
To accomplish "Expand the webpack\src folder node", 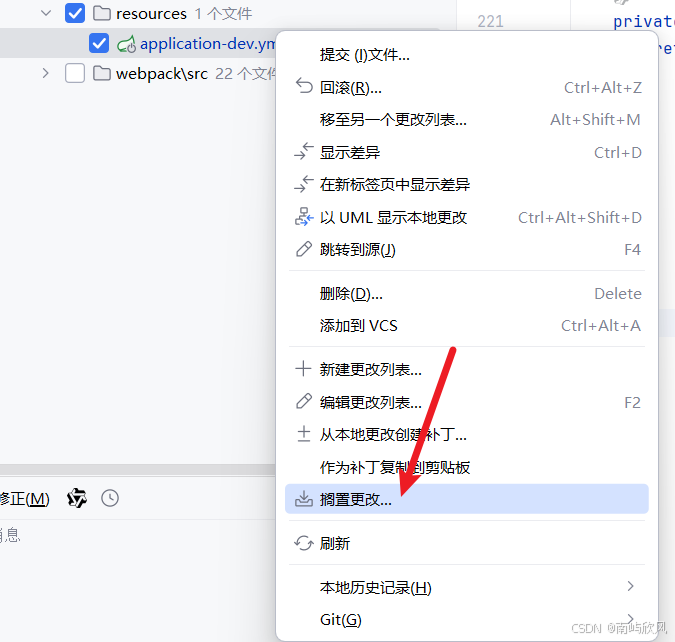I will coord(46,73).
